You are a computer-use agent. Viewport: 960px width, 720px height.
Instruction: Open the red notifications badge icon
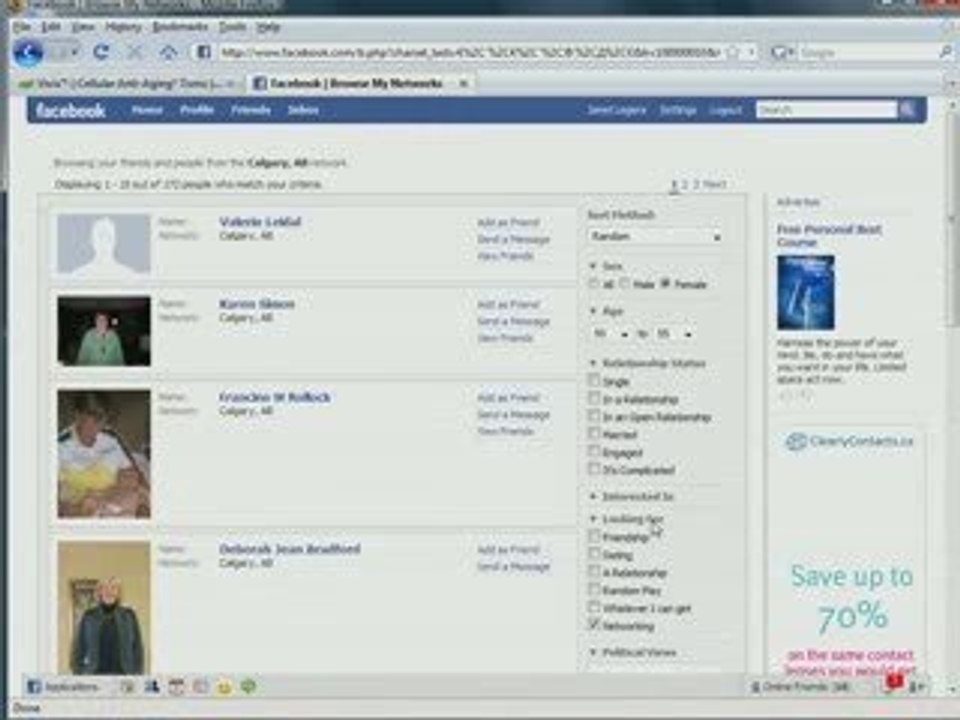coord(894,681)
